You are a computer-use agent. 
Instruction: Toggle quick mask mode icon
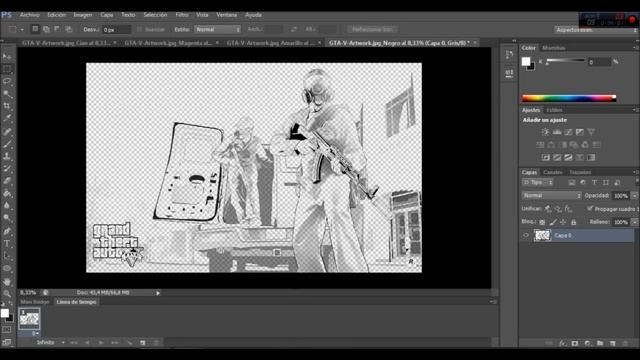[7, 329]
